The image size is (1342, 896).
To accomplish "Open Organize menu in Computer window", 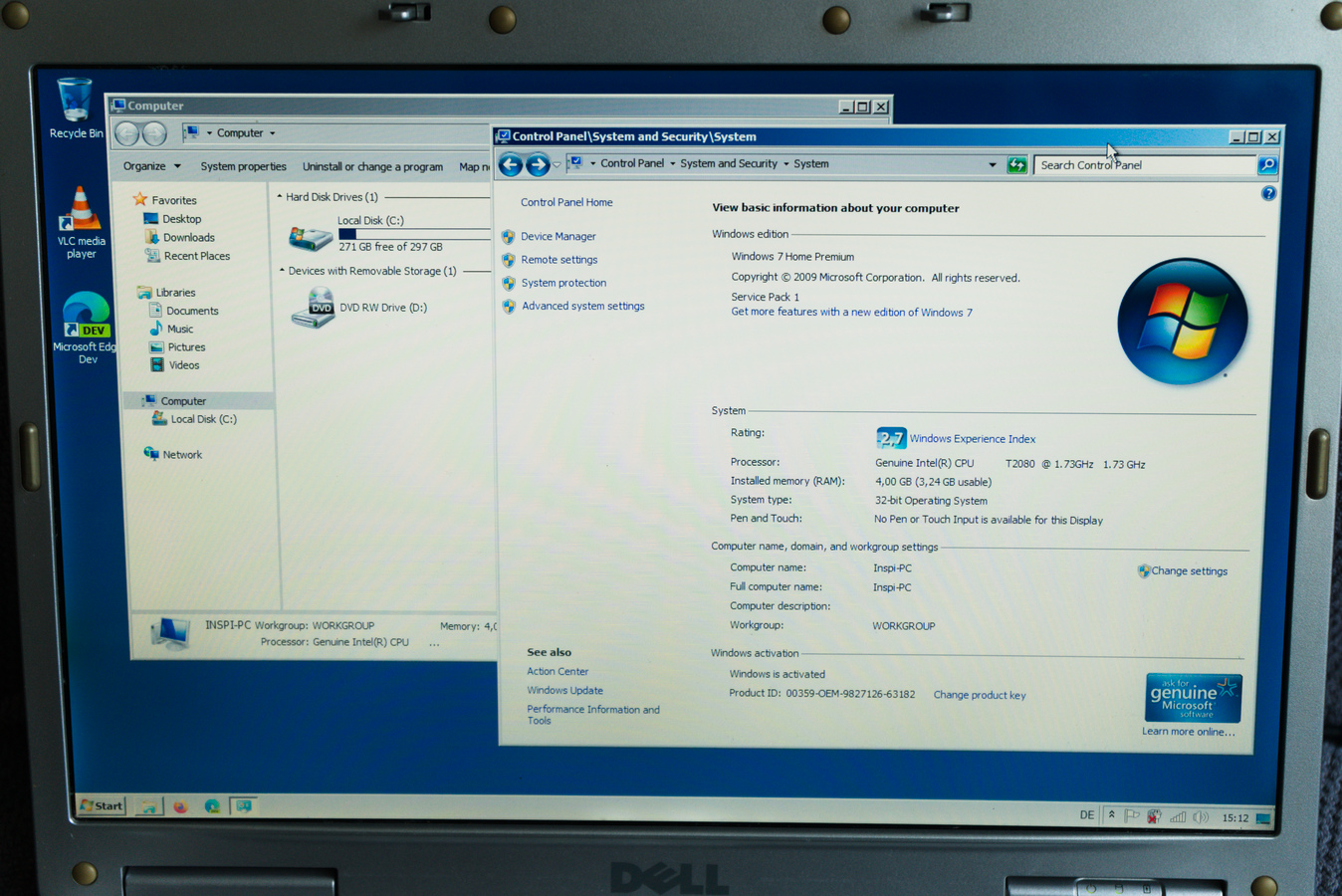I will click(x=151, y=166).
